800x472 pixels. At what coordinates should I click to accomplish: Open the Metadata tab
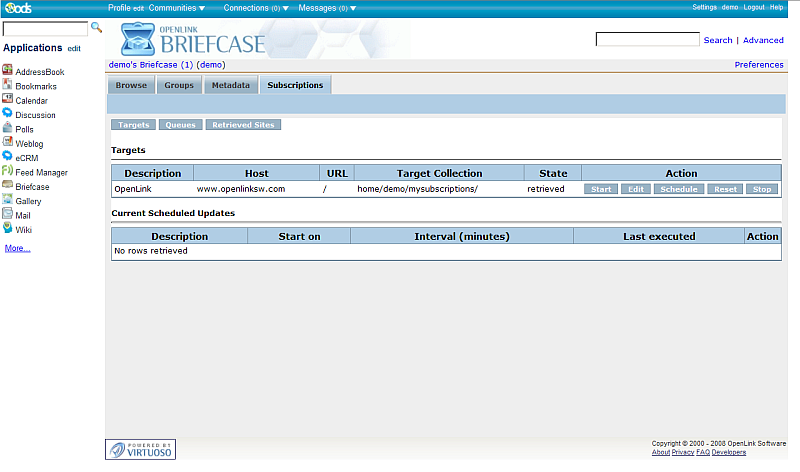coord(231,86)
